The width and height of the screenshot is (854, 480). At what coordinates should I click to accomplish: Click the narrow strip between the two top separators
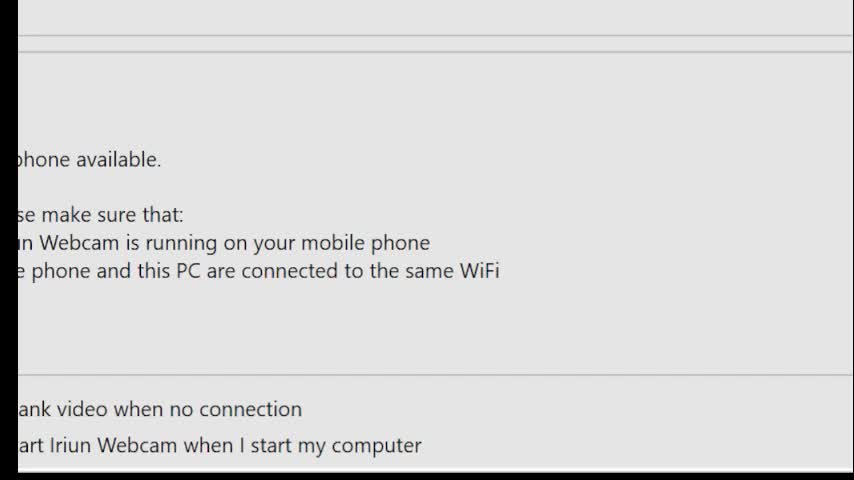coord(436,44)
